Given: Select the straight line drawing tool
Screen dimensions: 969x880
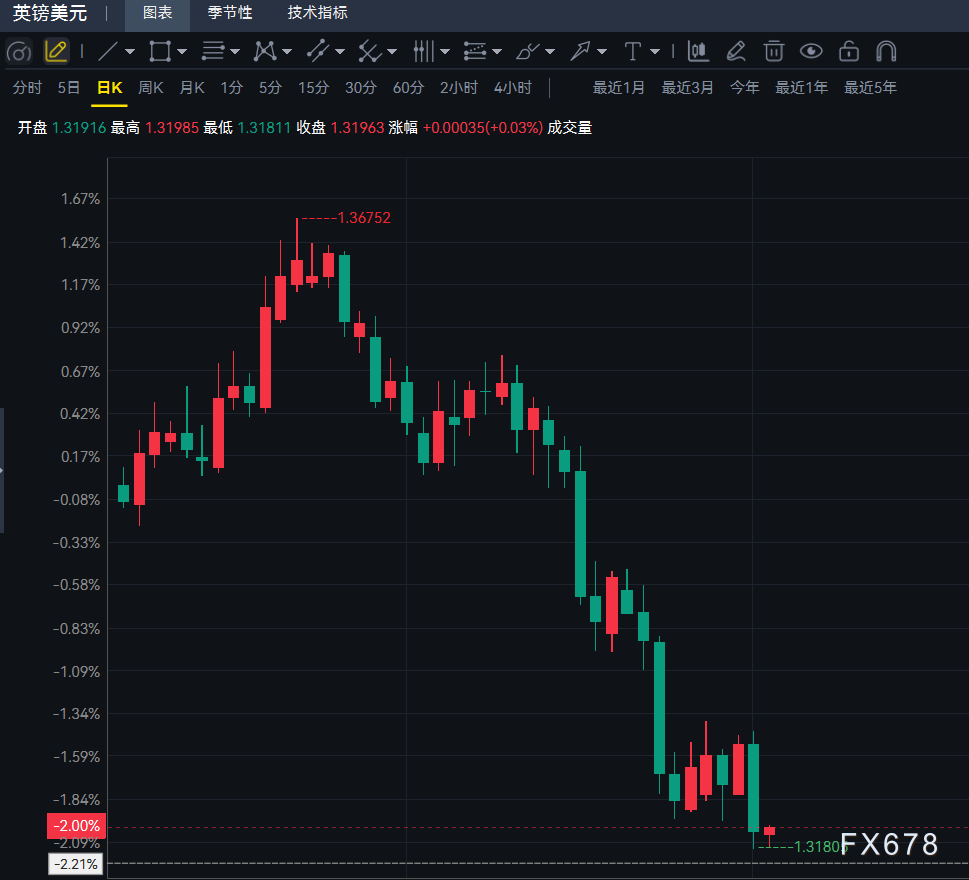Looking at the screenshot, I should 108,51.
